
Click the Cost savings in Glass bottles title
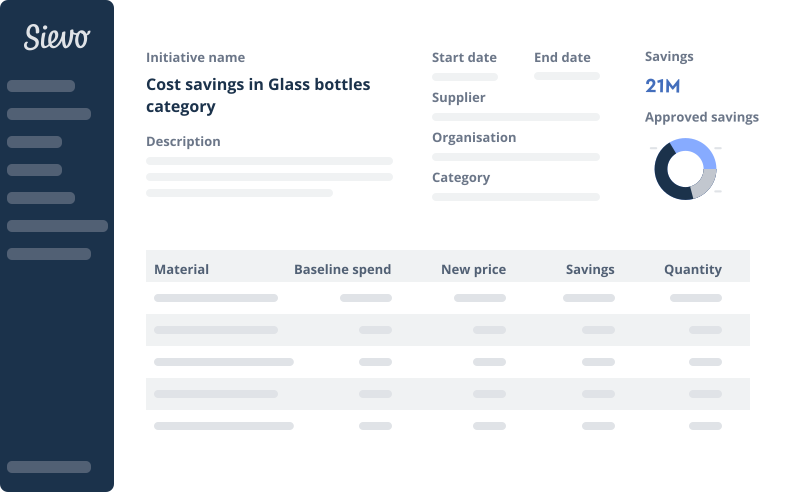coord(258,95)
